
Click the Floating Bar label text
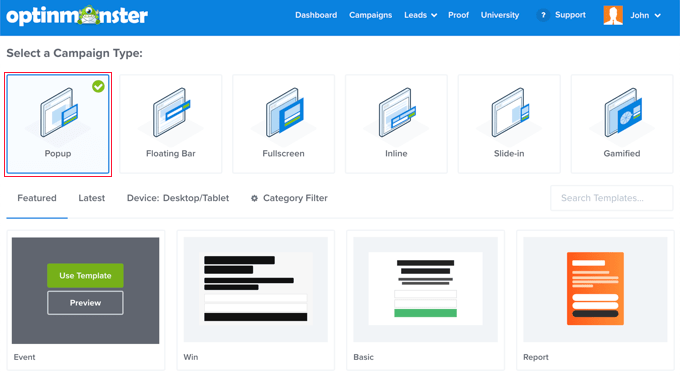(x=171, y=154)
